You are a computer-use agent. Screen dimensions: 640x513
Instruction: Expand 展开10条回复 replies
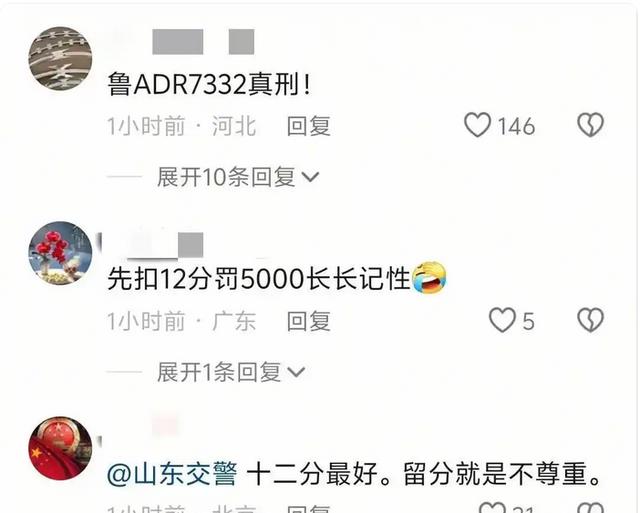[x=238, y=177]
